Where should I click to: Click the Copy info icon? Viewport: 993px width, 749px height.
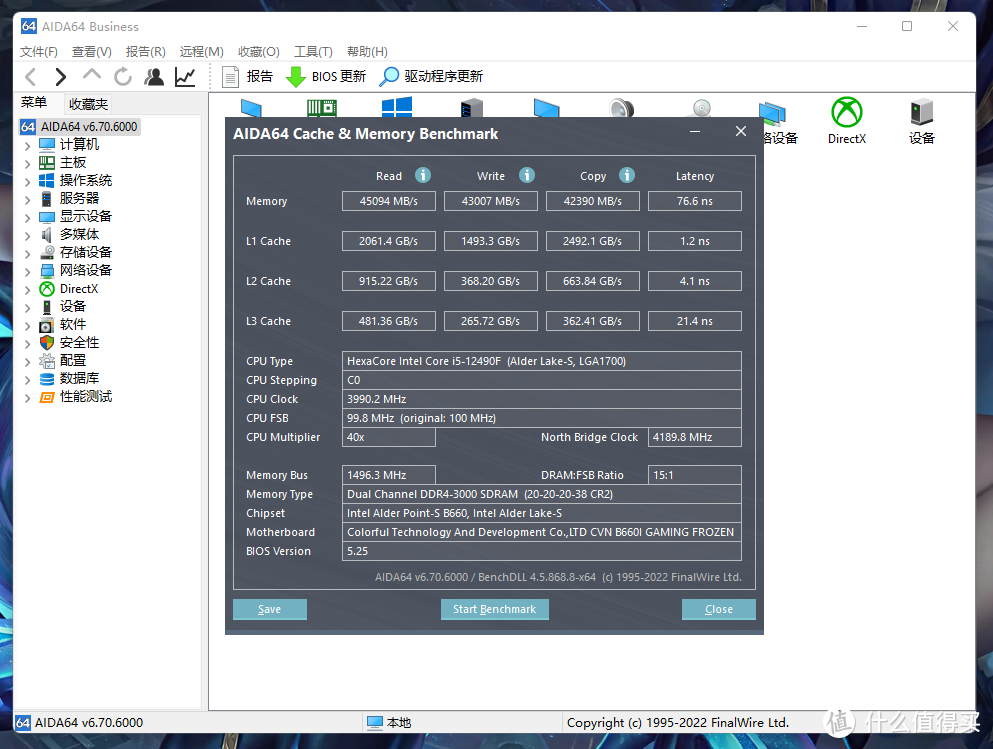(627, 175)
